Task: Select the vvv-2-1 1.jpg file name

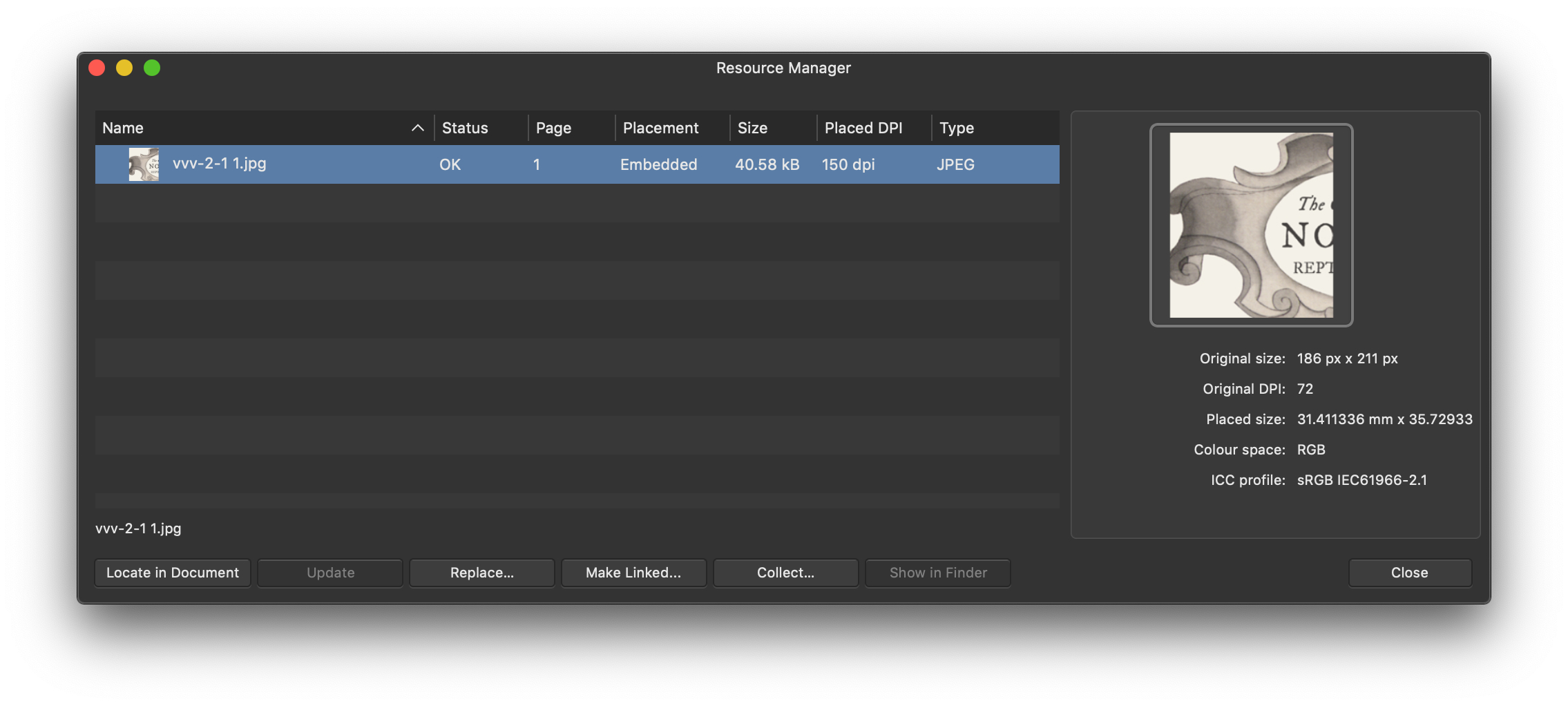Action: [x=220, y=164]
